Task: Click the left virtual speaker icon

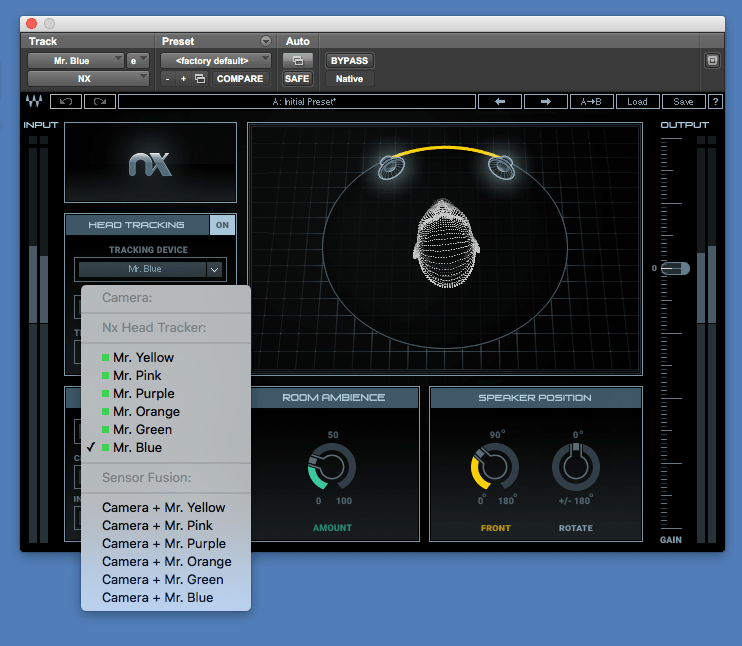Action: tap(391, 168)
